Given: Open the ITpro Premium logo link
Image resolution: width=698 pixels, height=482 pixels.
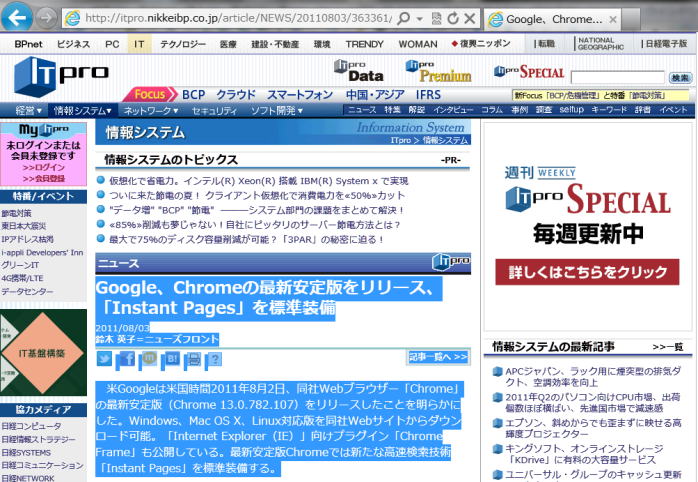Looking at the screenshot, I should tap(438, 72).
